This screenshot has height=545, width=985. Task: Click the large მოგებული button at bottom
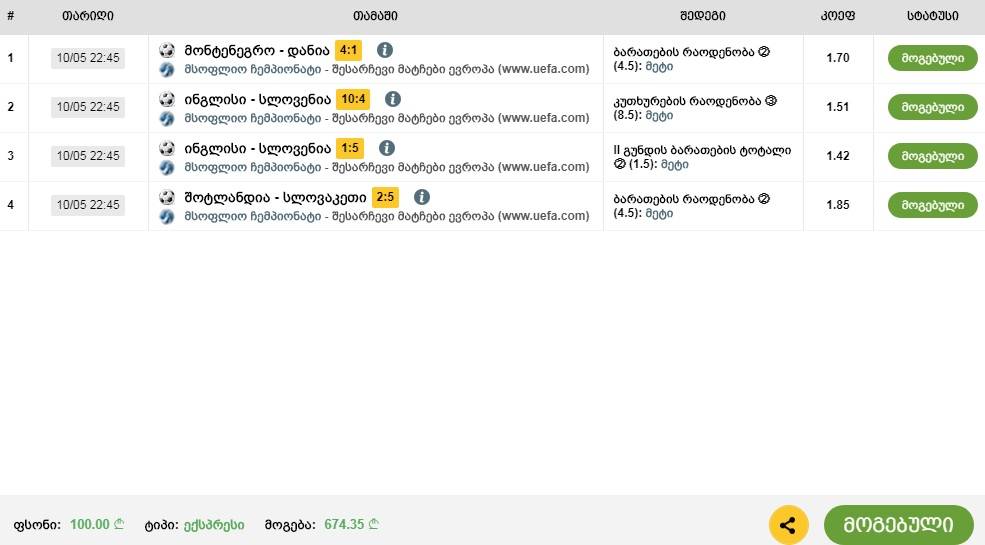898,525
